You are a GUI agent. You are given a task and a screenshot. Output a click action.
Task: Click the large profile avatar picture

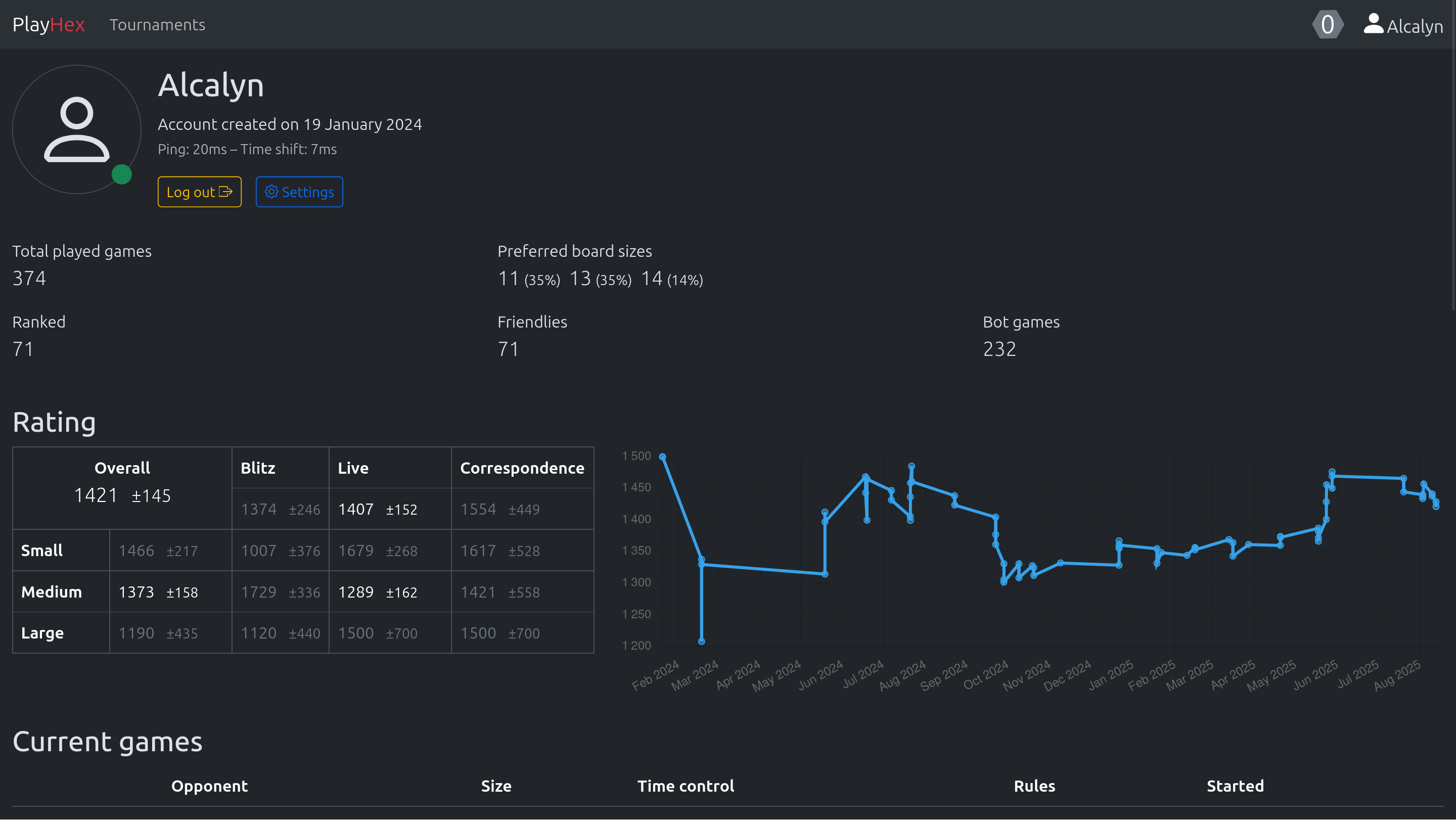point(76,129)
